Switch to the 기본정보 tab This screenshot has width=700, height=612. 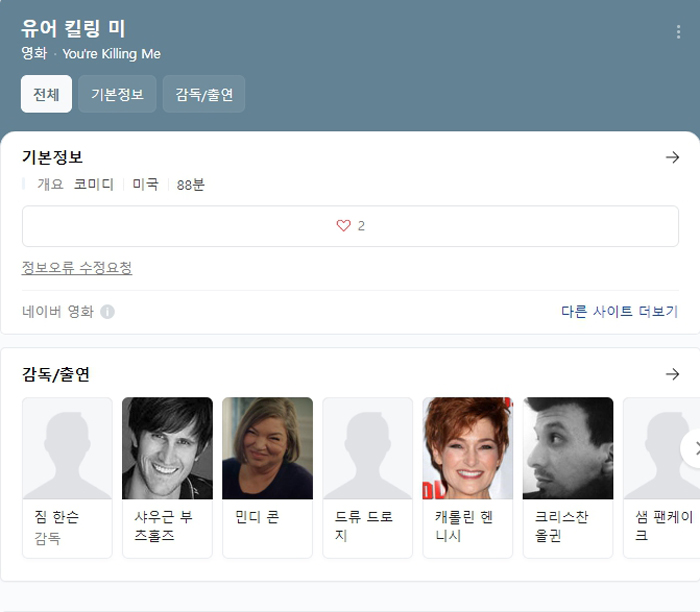pos(117,94)
